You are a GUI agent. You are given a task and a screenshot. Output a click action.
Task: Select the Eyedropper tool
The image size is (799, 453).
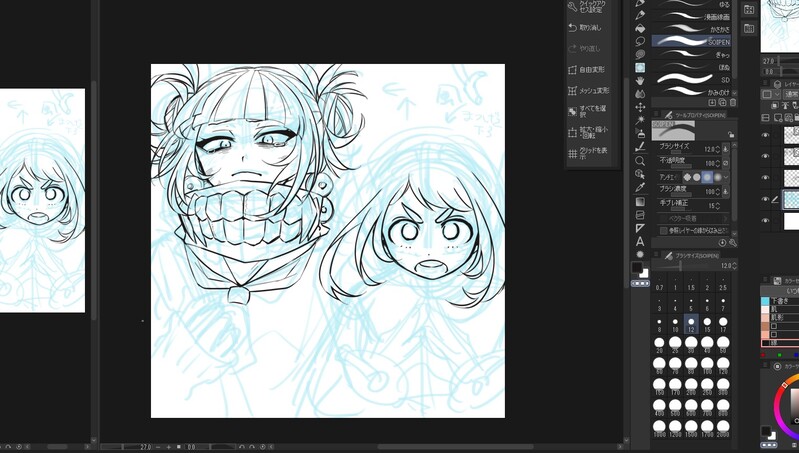click(641, 188)
